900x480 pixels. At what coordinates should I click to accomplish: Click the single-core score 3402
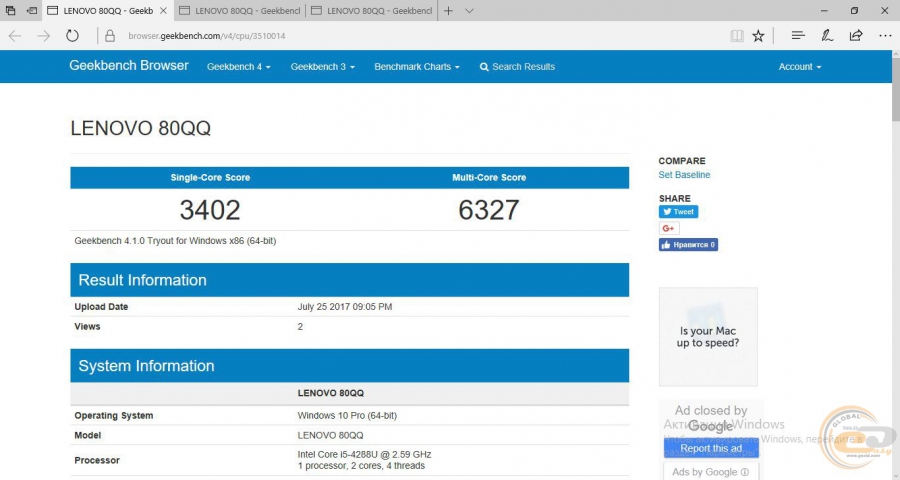click(210, 210)
